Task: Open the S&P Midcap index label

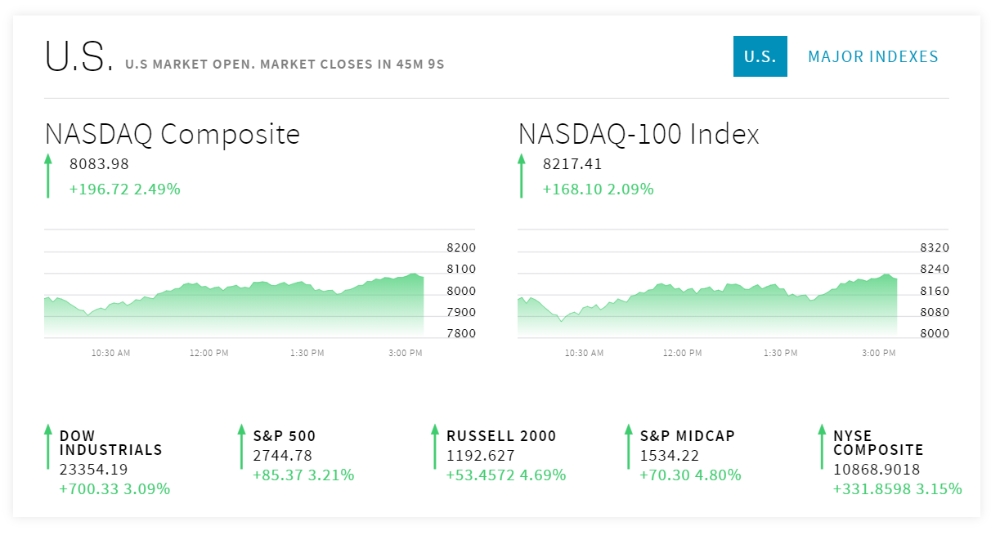Action: click(x=688, y=436)
